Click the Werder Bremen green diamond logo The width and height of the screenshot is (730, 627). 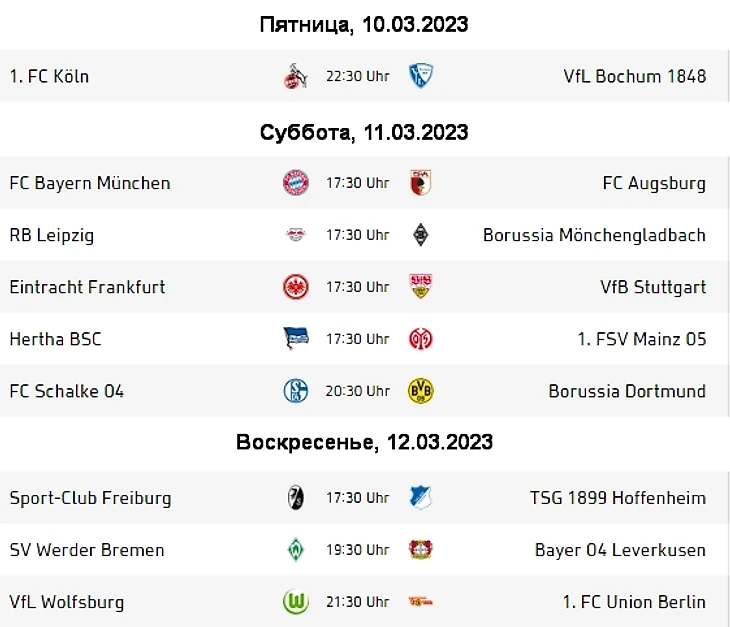click(x=296, y=550)
